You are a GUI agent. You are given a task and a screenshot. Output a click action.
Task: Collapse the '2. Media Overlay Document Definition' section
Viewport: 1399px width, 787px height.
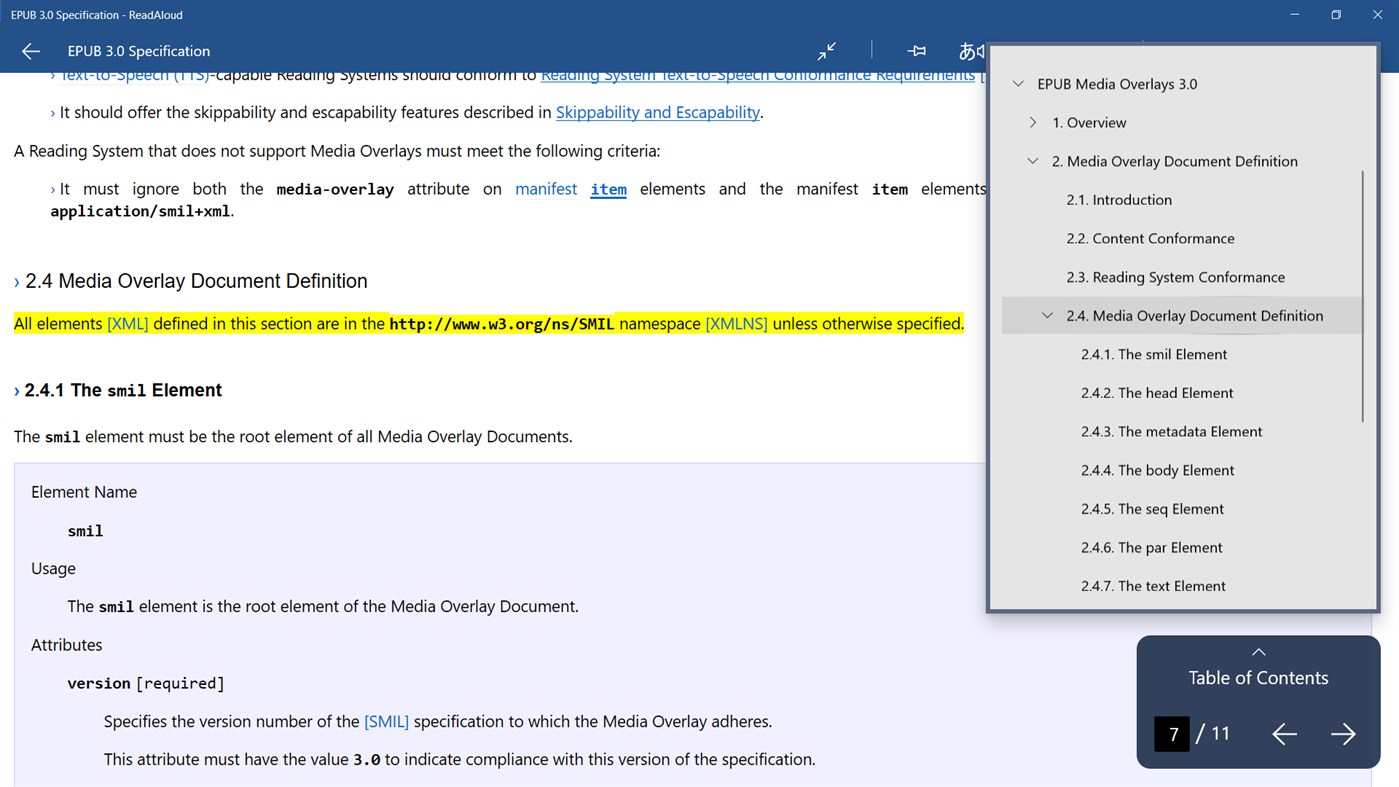1032,160
